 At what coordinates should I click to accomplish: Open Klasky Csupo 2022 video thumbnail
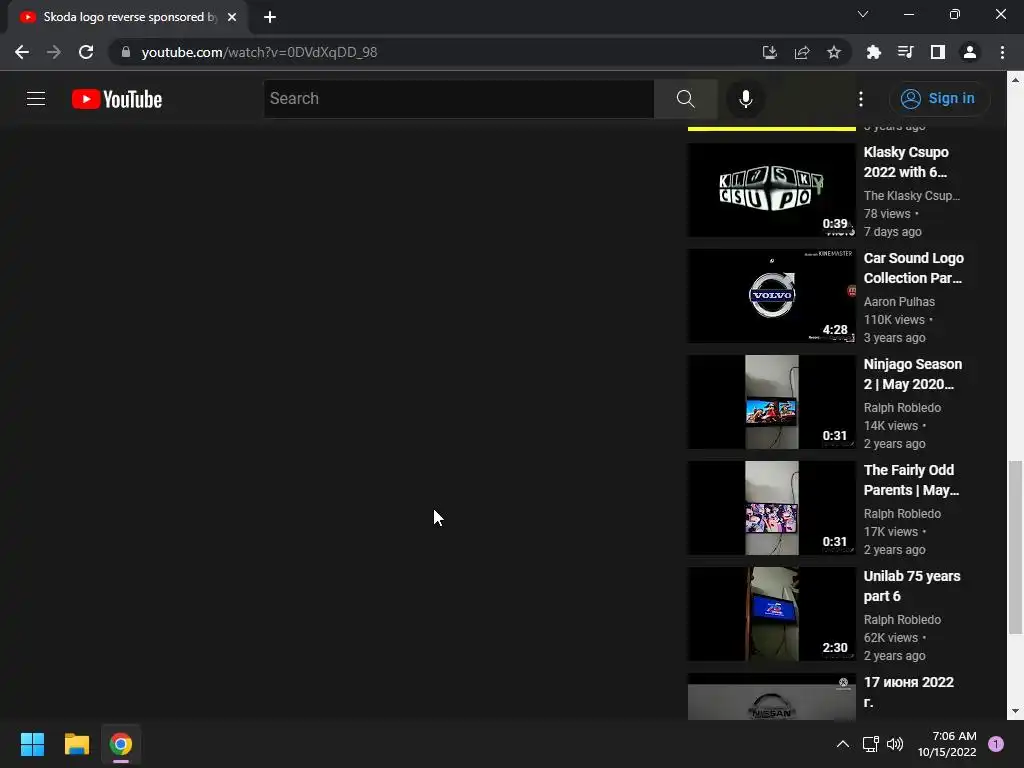tap(771, 190)
